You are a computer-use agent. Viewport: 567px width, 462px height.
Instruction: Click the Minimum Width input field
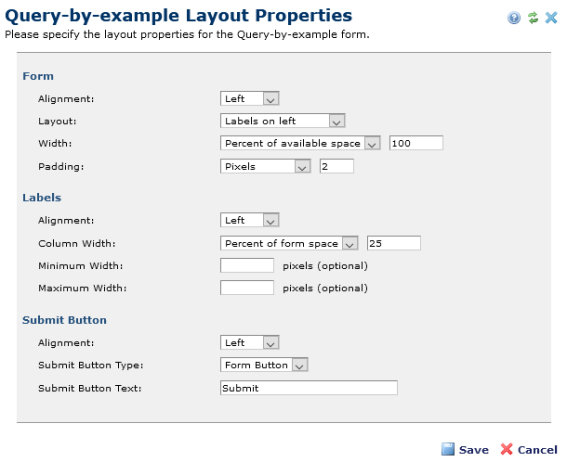click(x=247, y=266)
